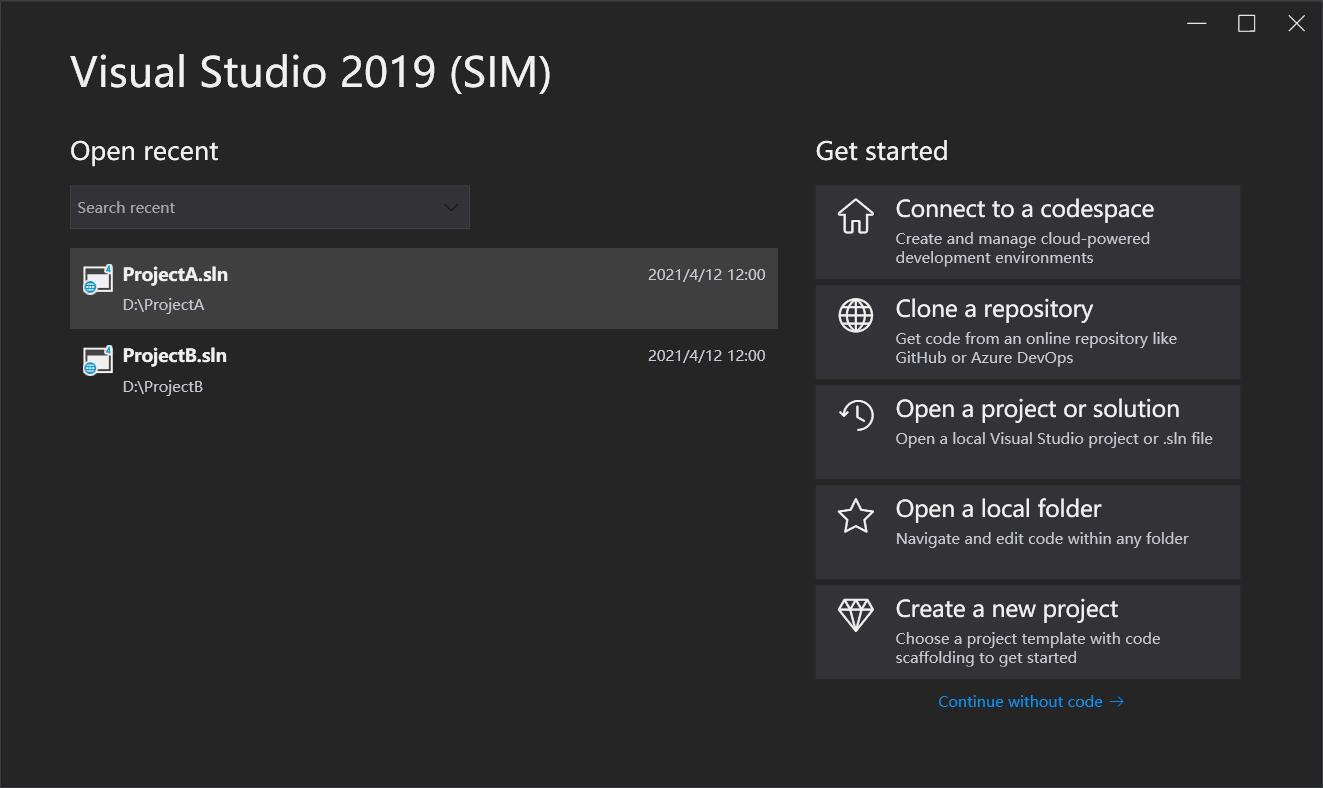Focus the Search recent text field

click(250, 208)
